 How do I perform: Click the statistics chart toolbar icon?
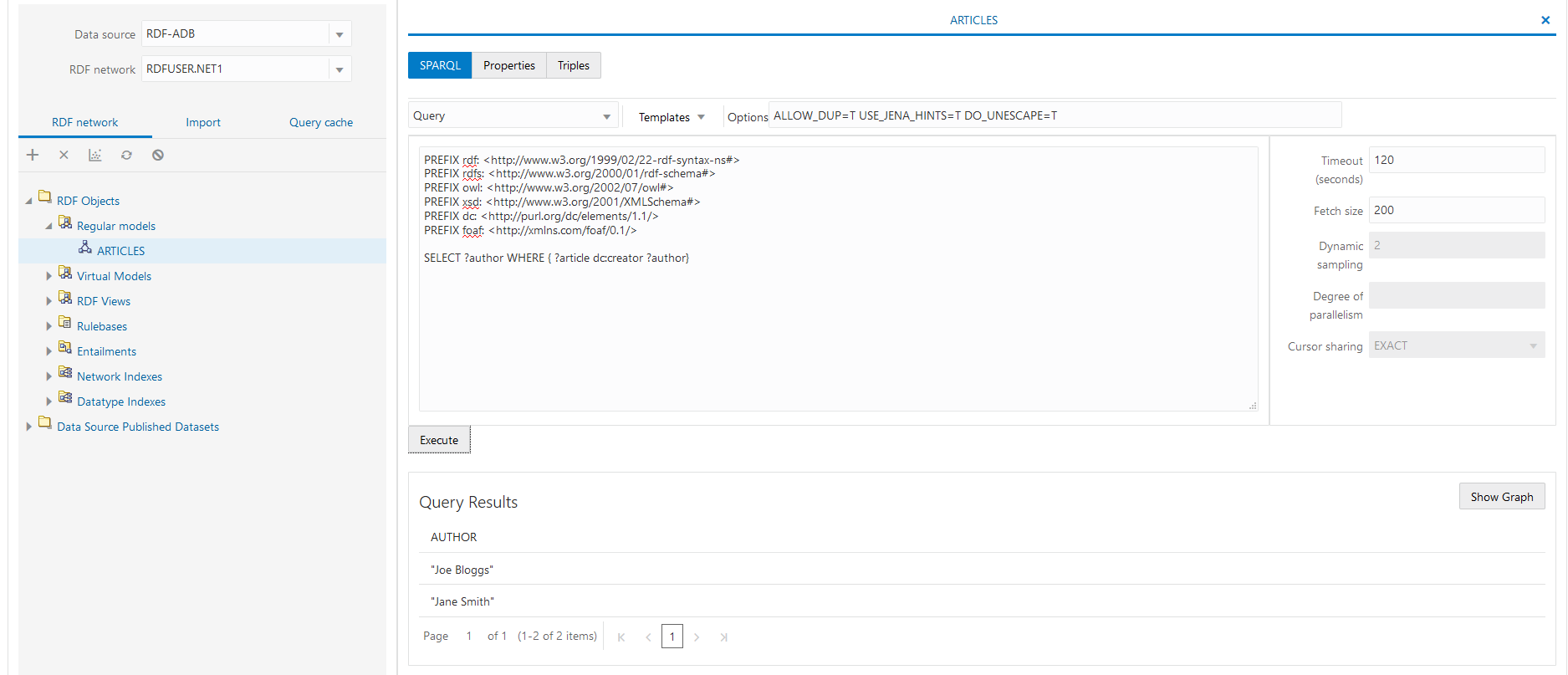[95, 155]
